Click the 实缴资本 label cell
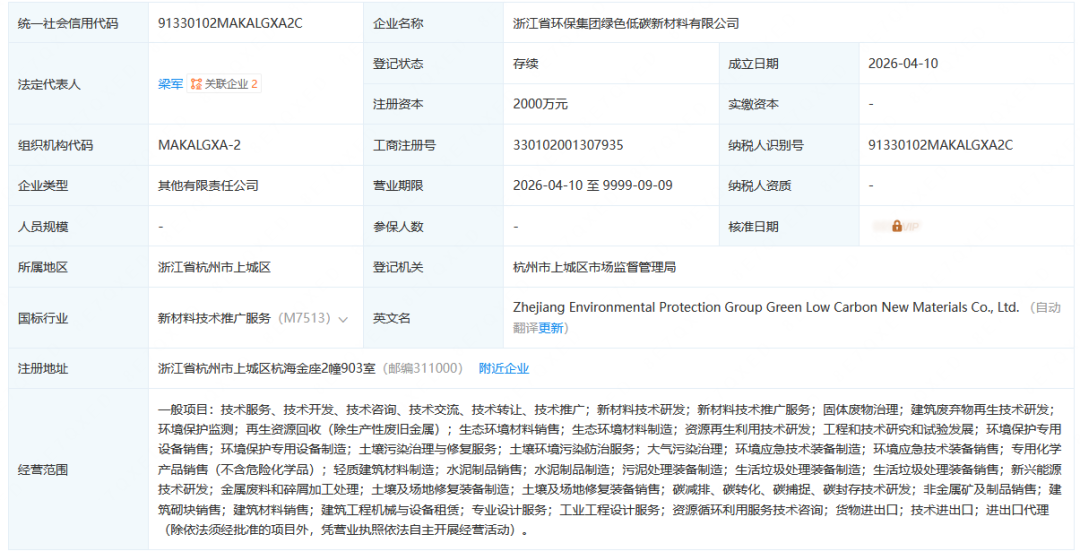The width and height of the screenshot is (1080, 560). point(789,104)
